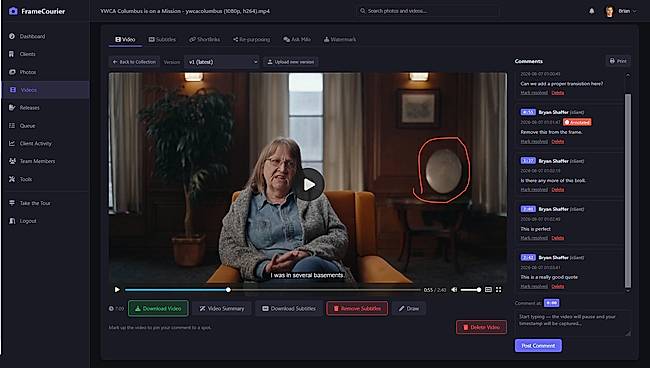Click the red Remove Subtitles button
This screenshot has height=368, width=650.
point(357,308)
